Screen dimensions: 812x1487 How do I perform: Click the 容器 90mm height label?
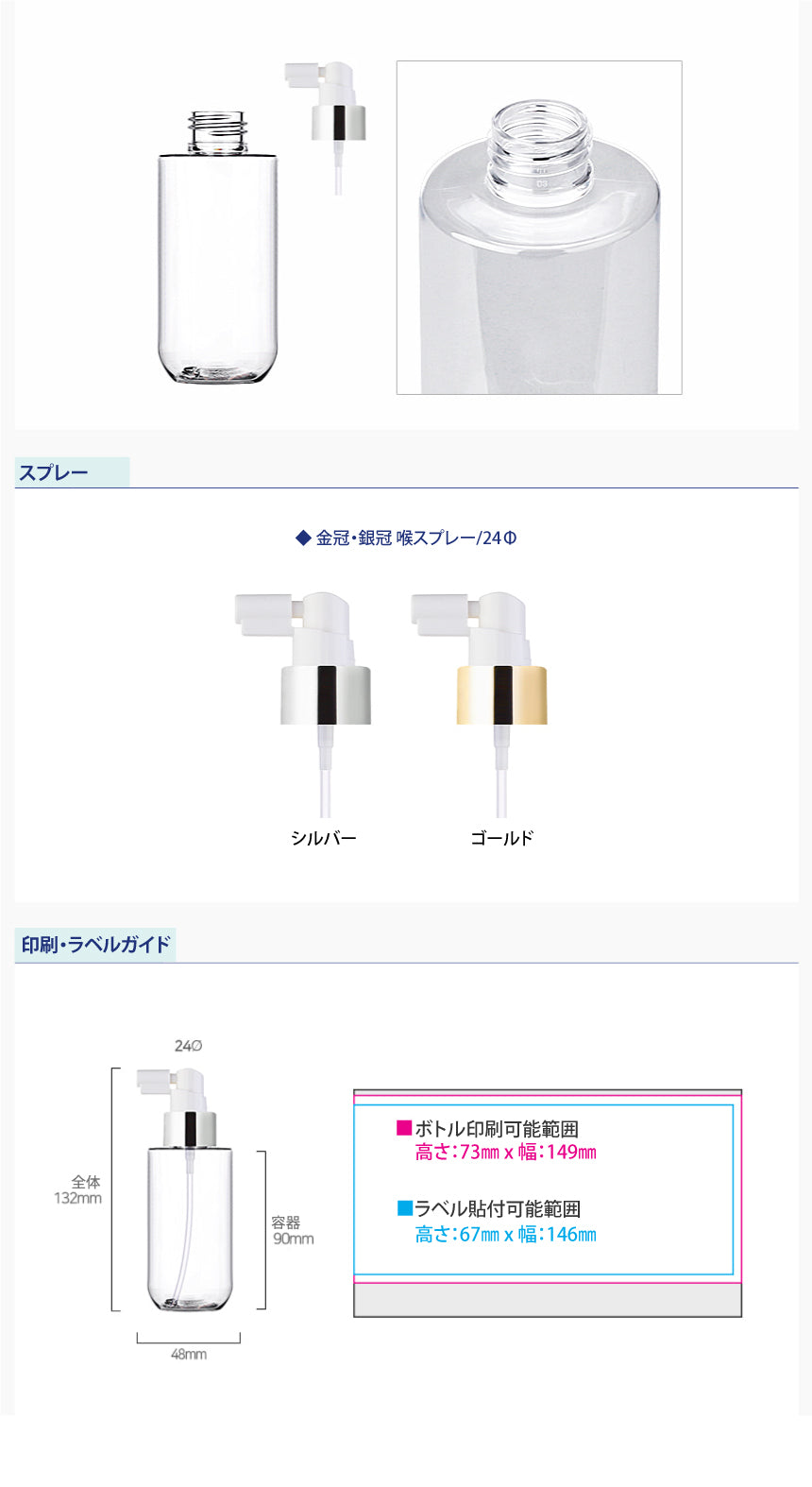click(x=293, y=1231)
